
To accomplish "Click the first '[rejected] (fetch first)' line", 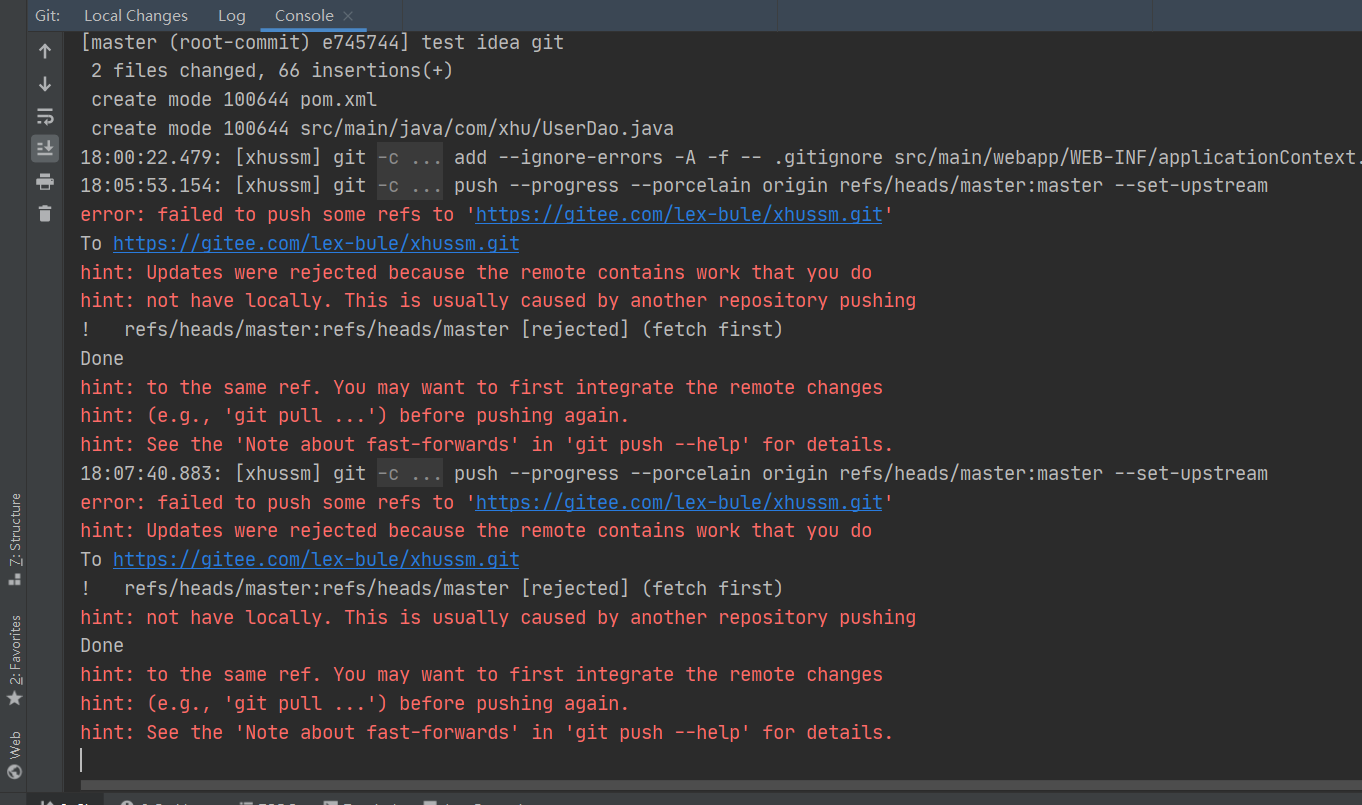I will (x=432, y=330).
